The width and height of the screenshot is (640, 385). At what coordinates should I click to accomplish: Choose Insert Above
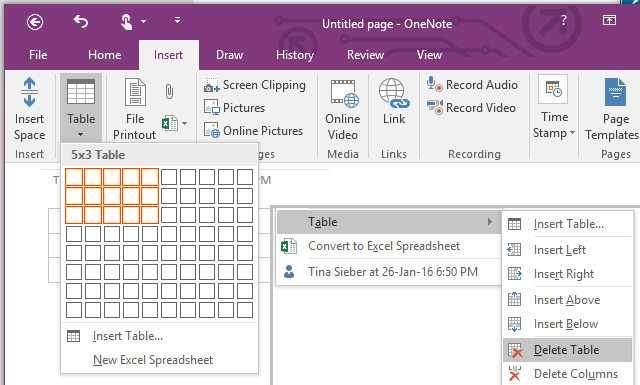pos(567,300)
